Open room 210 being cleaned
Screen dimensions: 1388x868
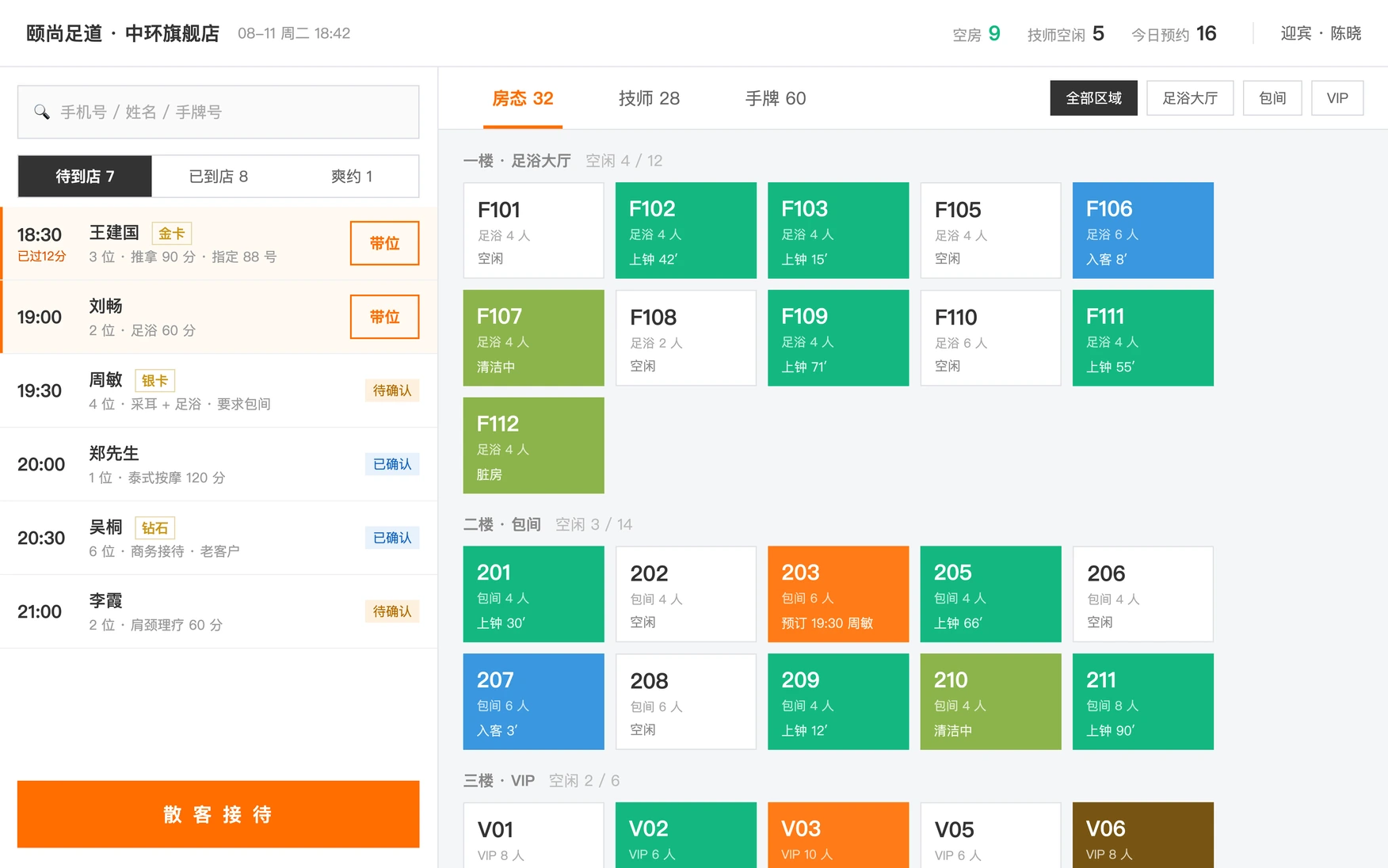(991, 702)
